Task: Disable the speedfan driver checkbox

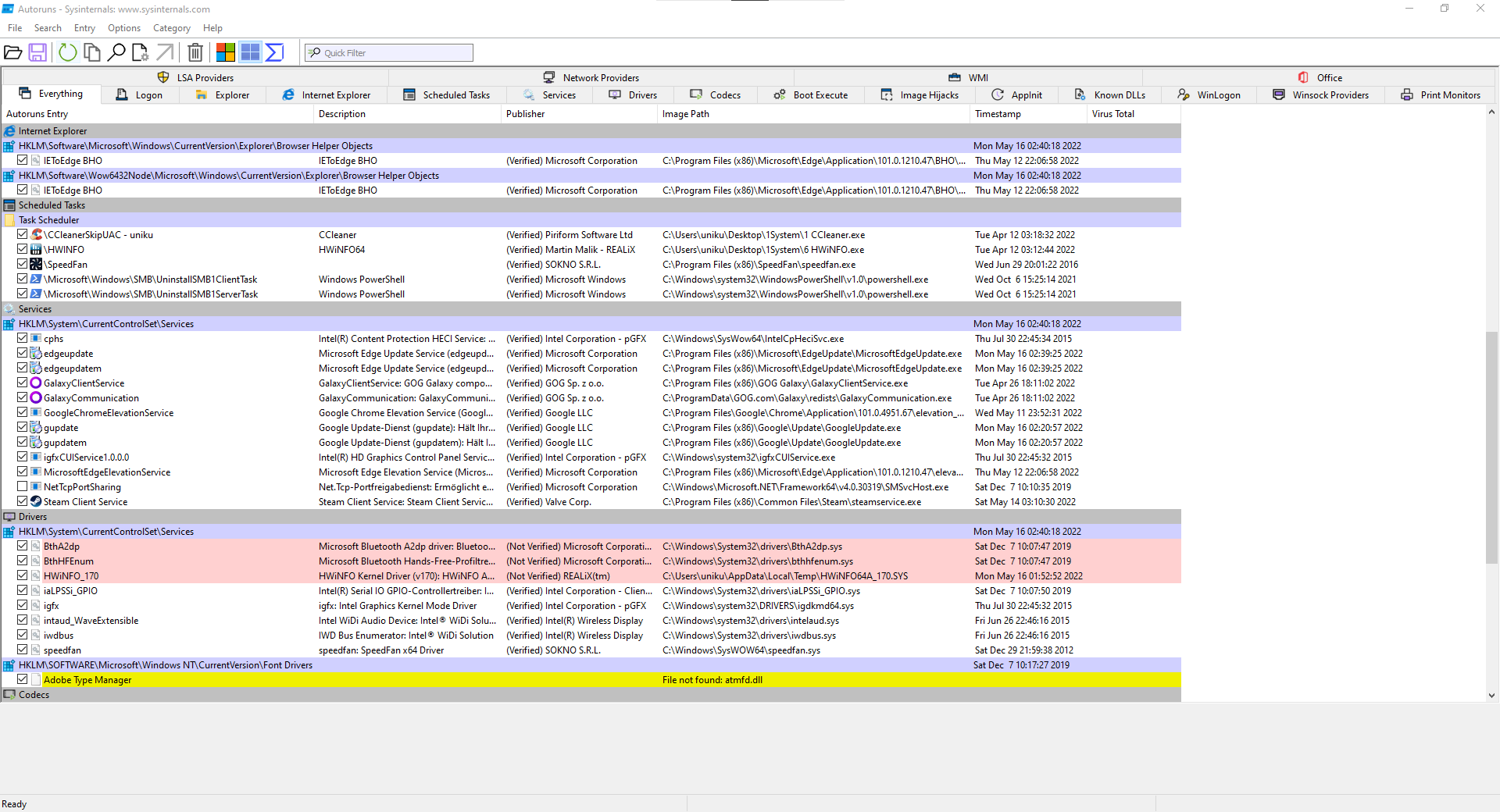Action: point(23,650)
